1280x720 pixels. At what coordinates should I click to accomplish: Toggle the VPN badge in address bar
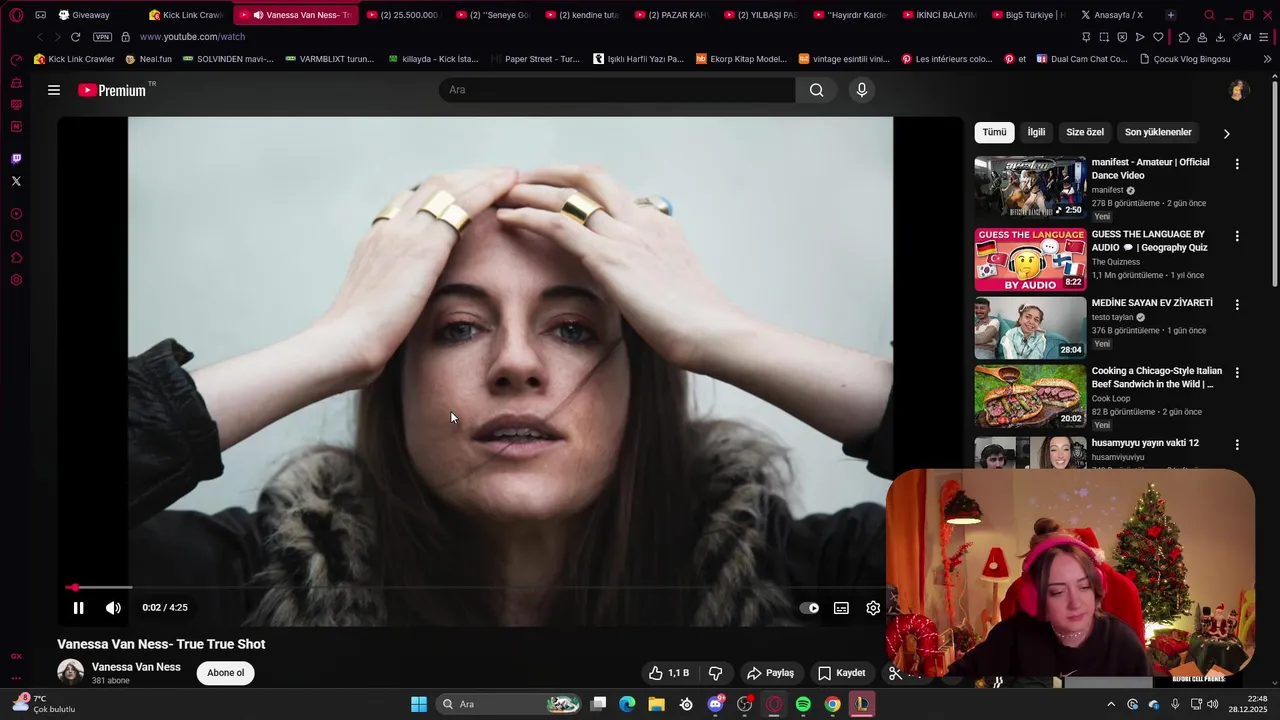pos(103,37)
